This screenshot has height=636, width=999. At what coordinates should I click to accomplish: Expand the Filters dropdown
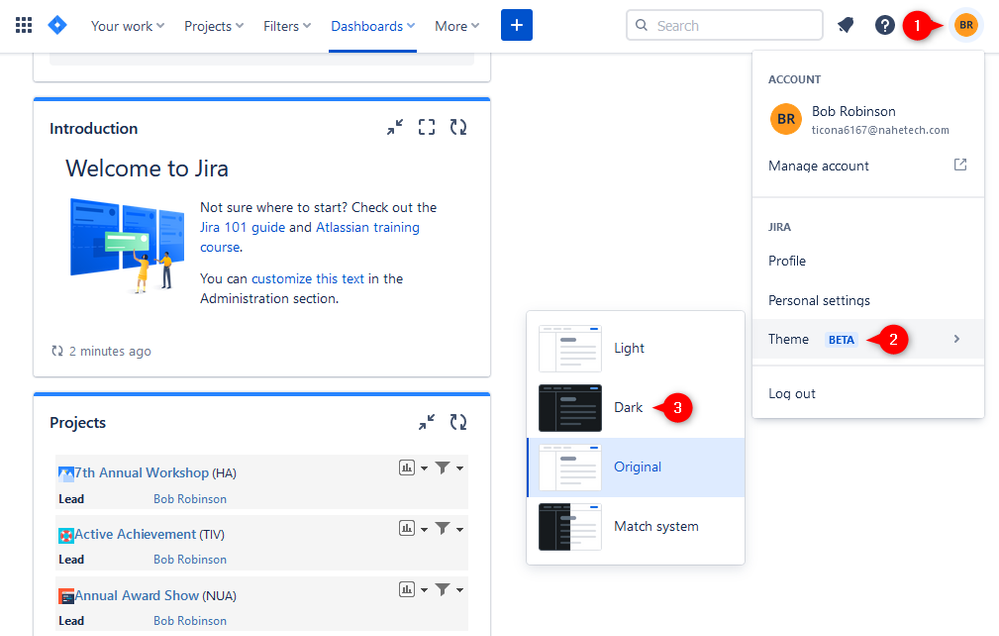287,26
